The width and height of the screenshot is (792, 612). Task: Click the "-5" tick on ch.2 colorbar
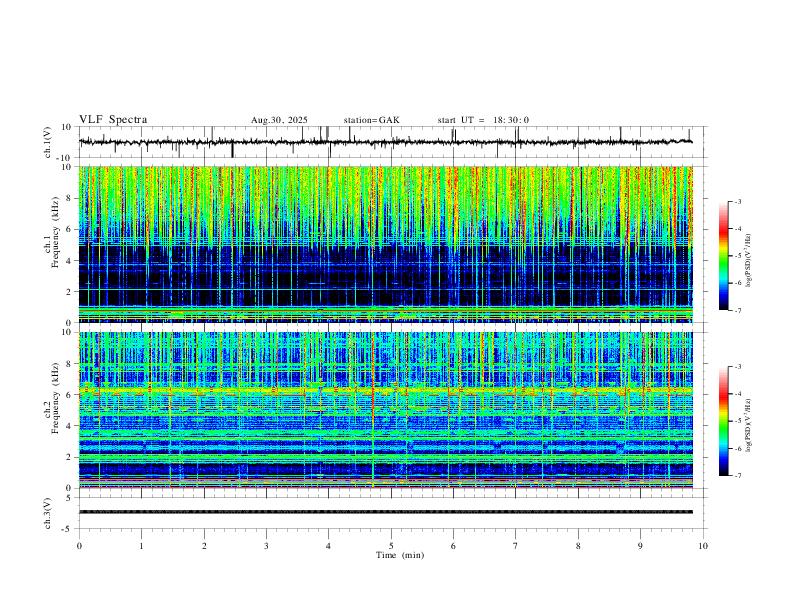tap(738, 421)
